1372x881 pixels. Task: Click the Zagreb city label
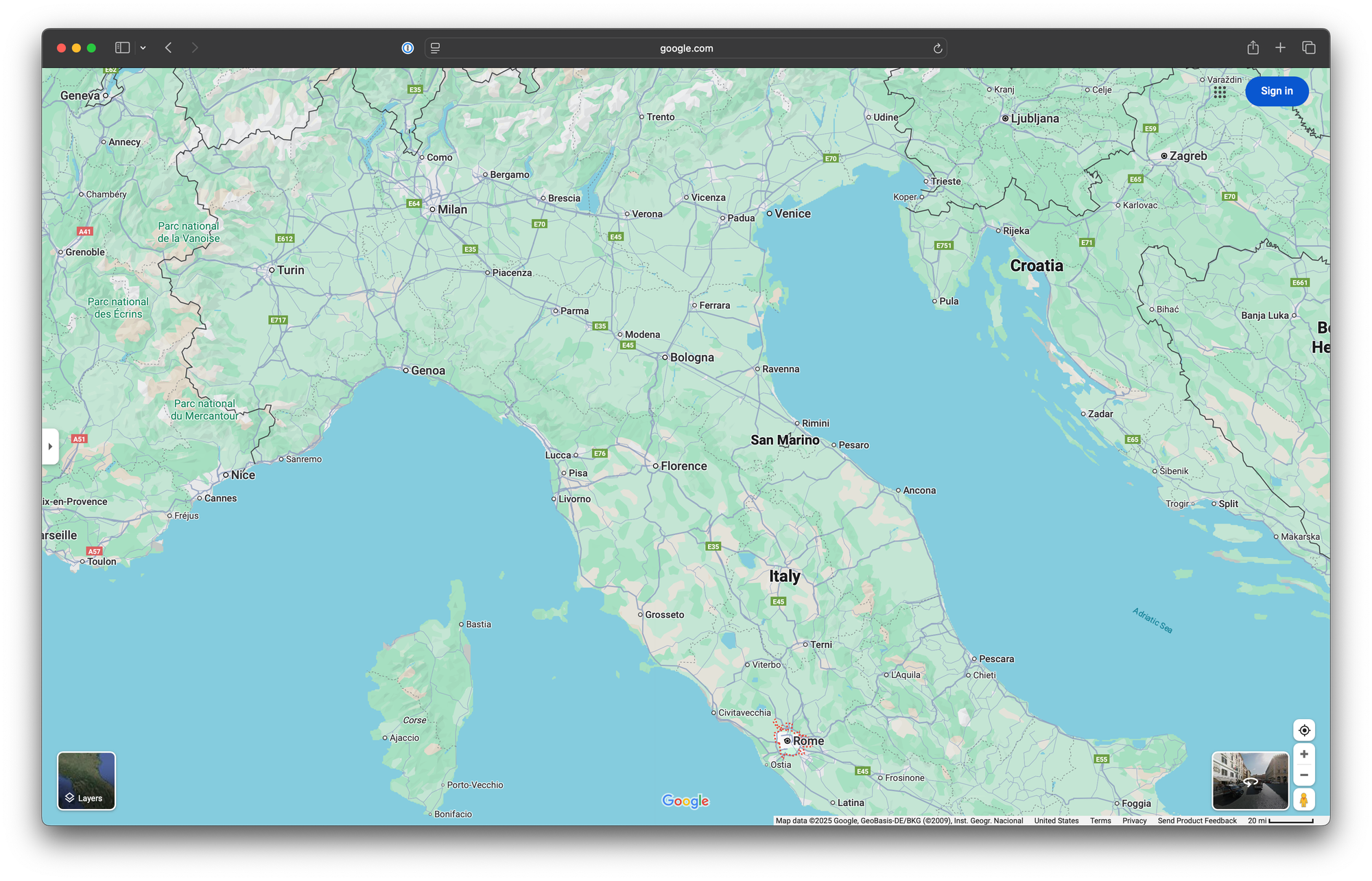[x=1188, y=156]
